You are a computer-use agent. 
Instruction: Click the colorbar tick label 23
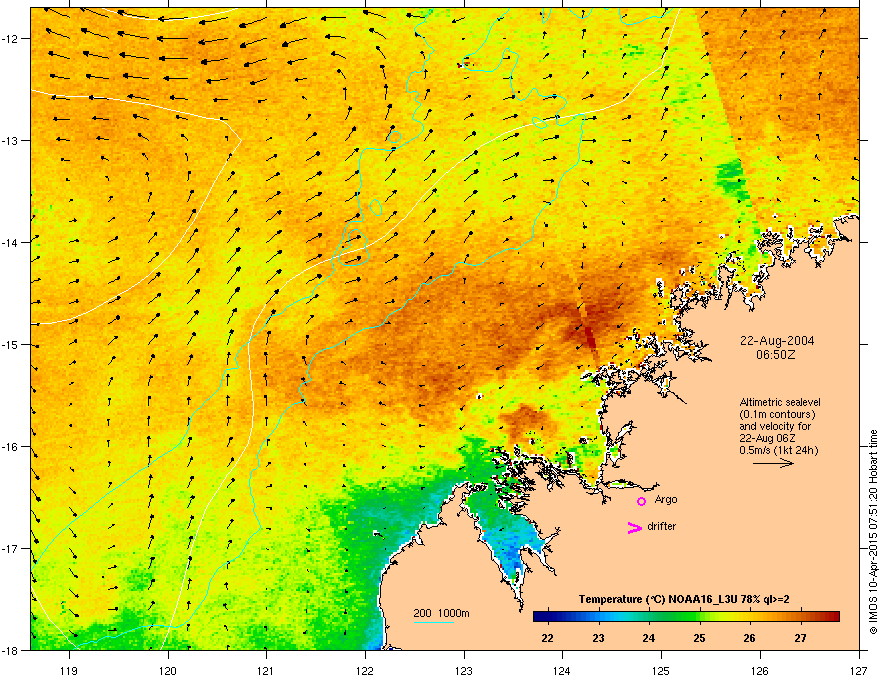(598, 638)
